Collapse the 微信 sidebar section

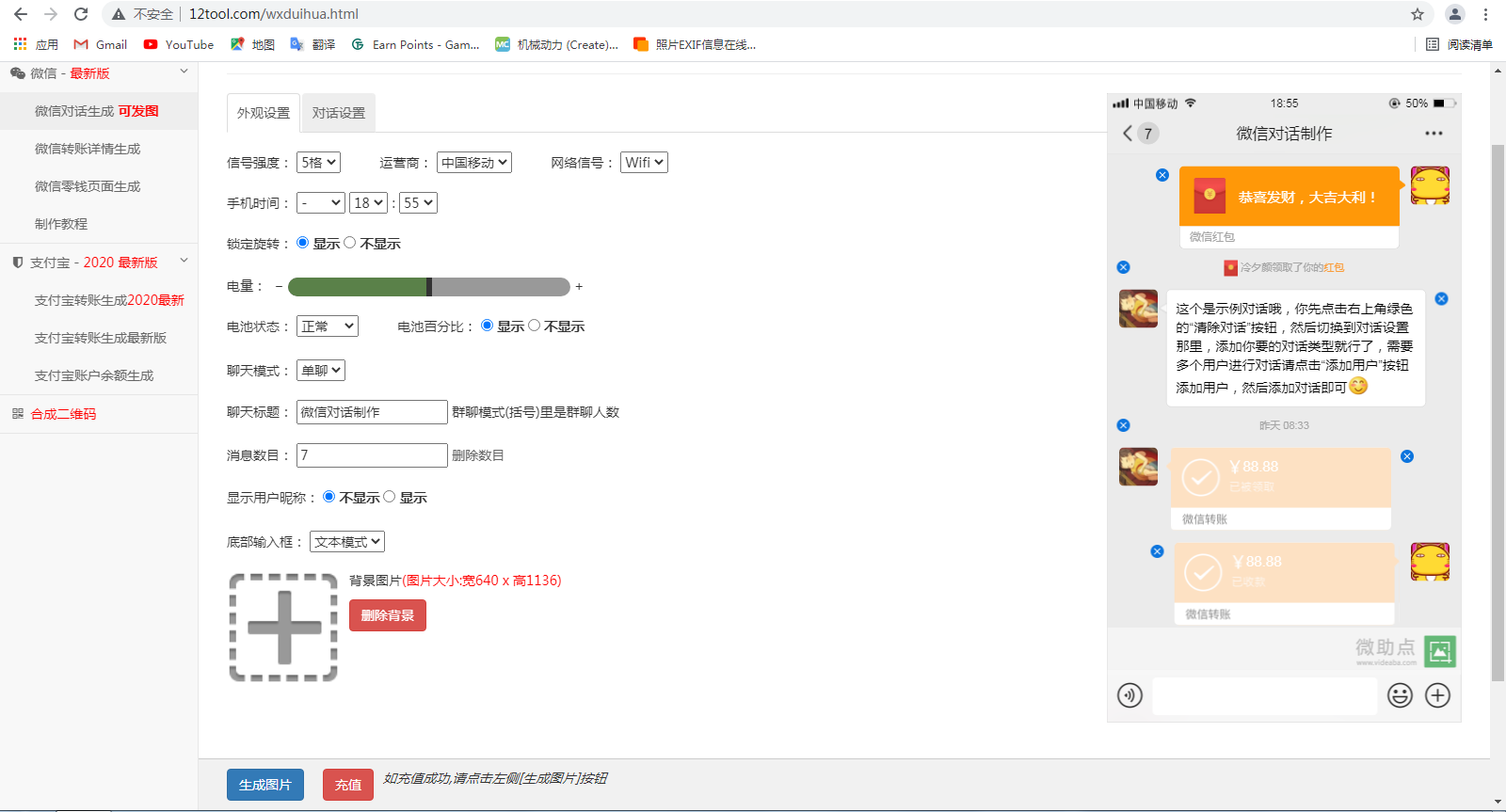point(184,72)
